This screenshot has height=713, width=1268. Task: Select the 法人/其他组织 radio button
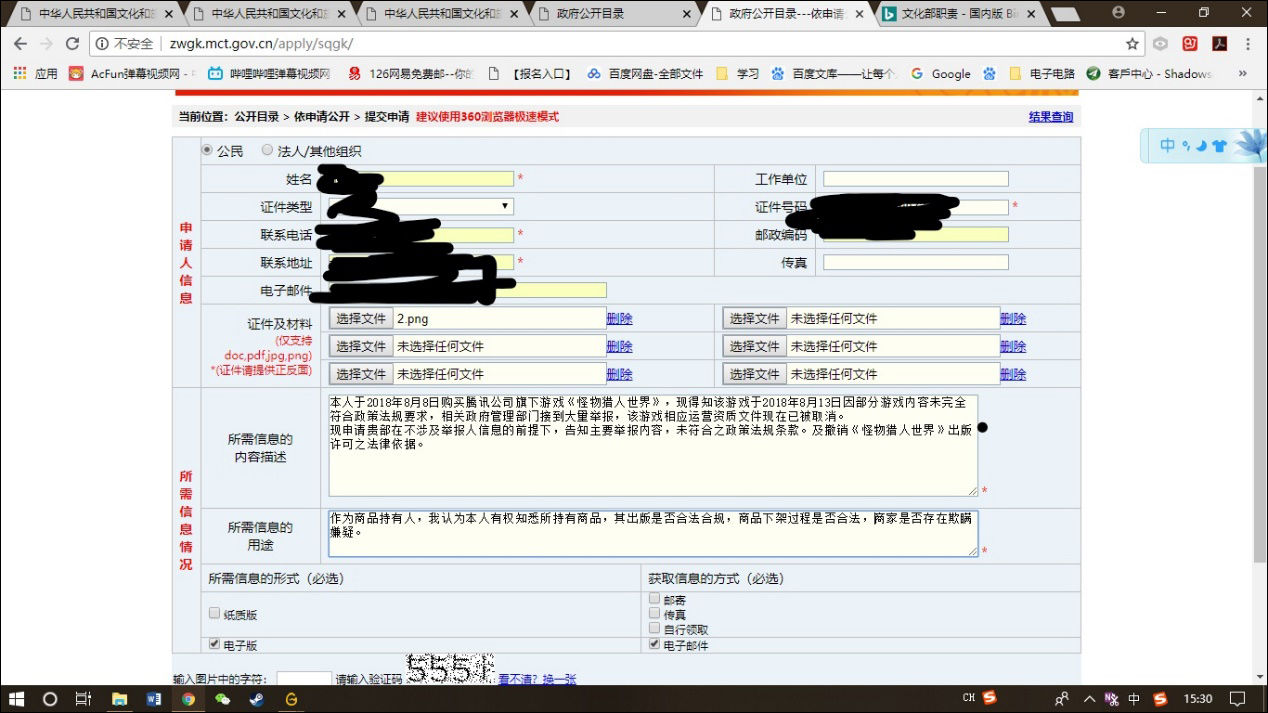click(267, 150)
